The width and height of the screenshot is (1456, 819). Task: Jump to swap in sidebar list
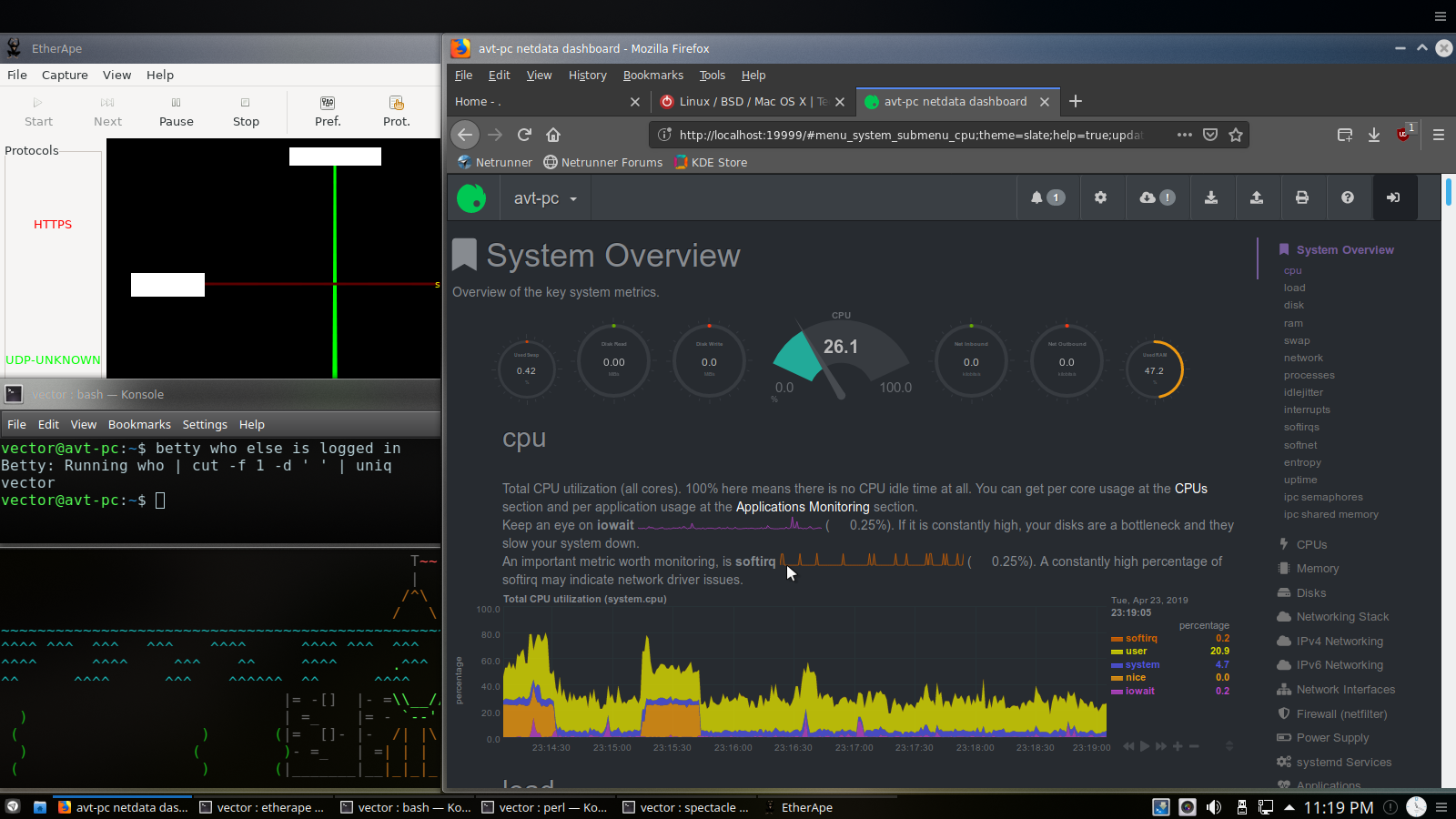pos(1297,340)
